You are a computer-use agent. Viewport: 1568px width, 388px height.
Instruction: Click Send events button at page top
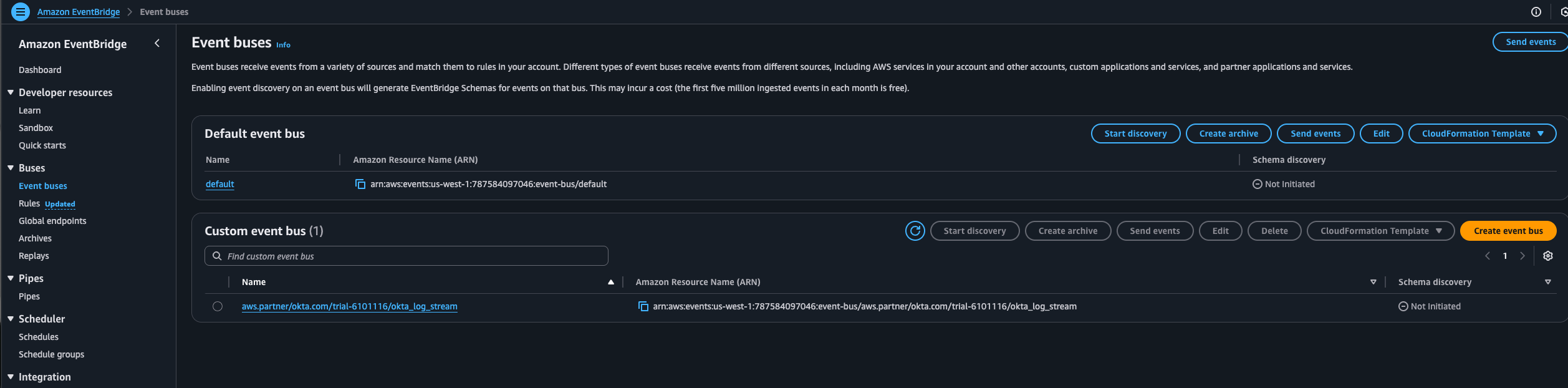click(x=1530, y=42)
